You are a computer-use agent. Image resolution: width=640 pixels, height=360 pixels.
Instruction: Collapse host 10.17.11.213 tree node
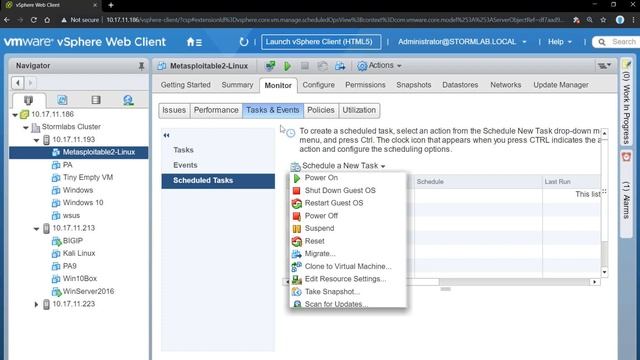click(36, 229)
